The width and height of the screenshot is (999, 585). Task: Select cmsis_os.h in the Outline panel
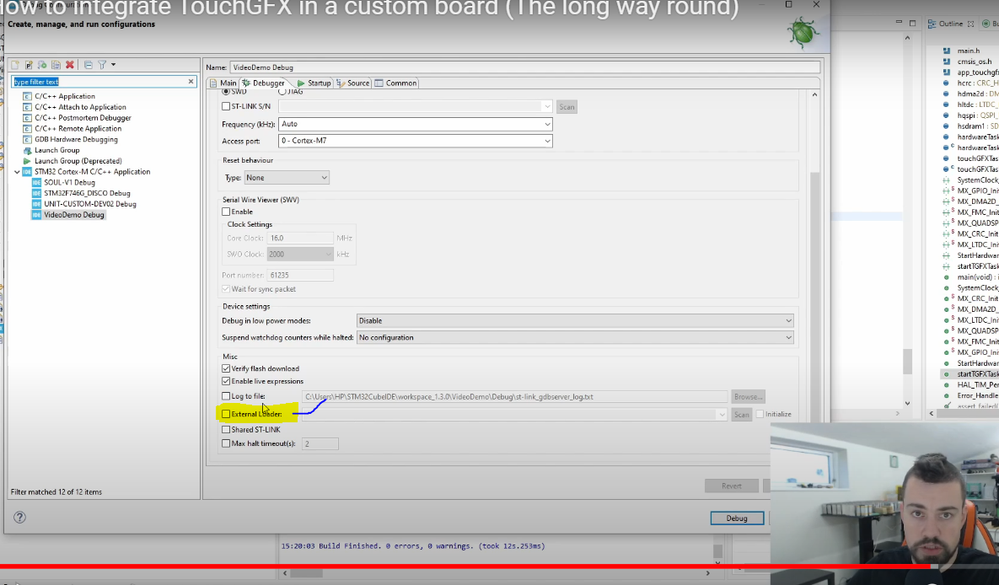point(974,62)
